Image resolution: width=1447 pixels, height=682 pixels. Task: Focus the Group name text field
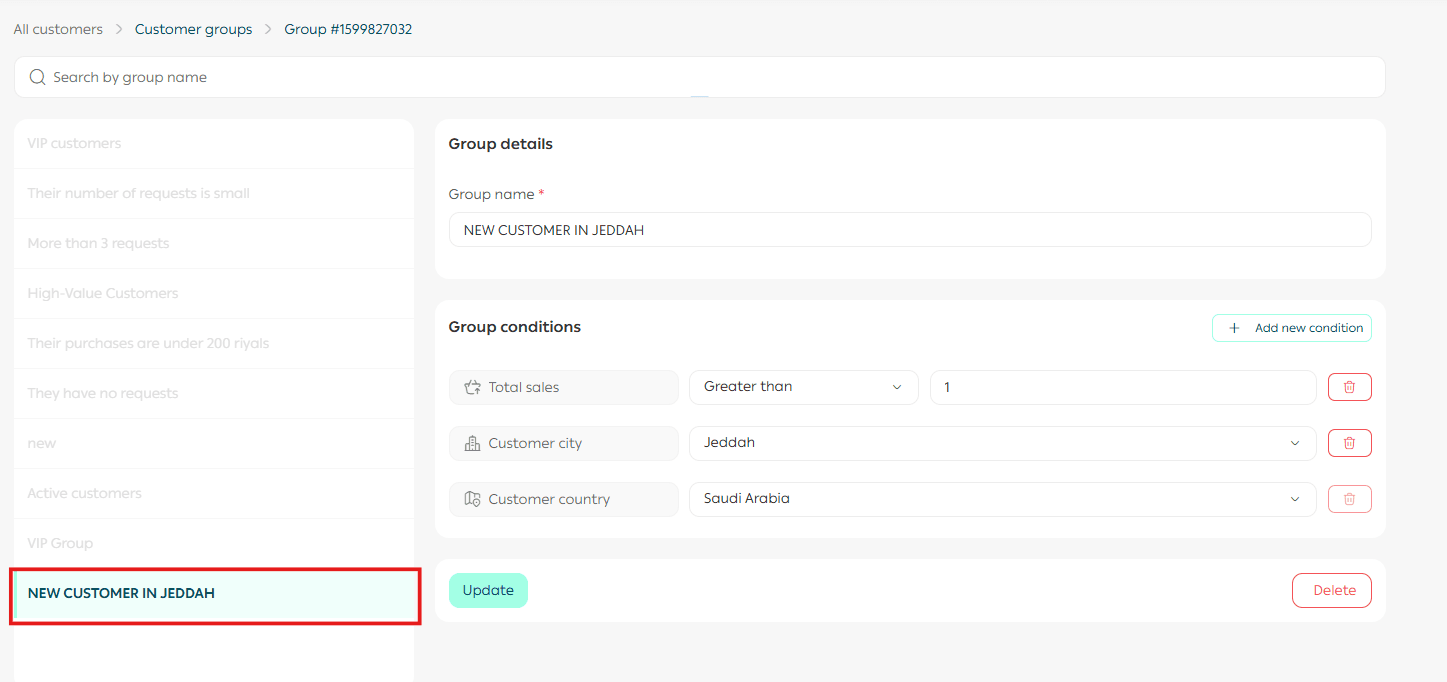[909, 230]
